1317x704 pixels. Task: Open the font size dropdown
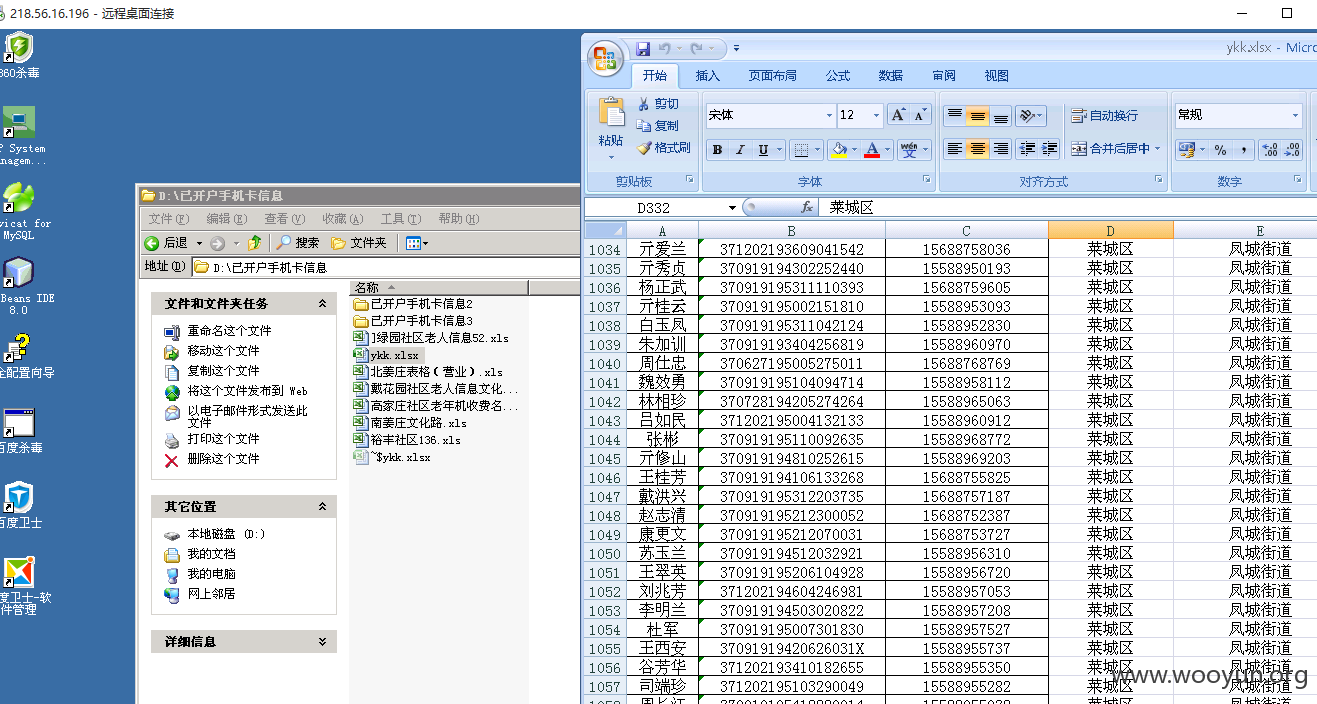[x=877, y=116]
